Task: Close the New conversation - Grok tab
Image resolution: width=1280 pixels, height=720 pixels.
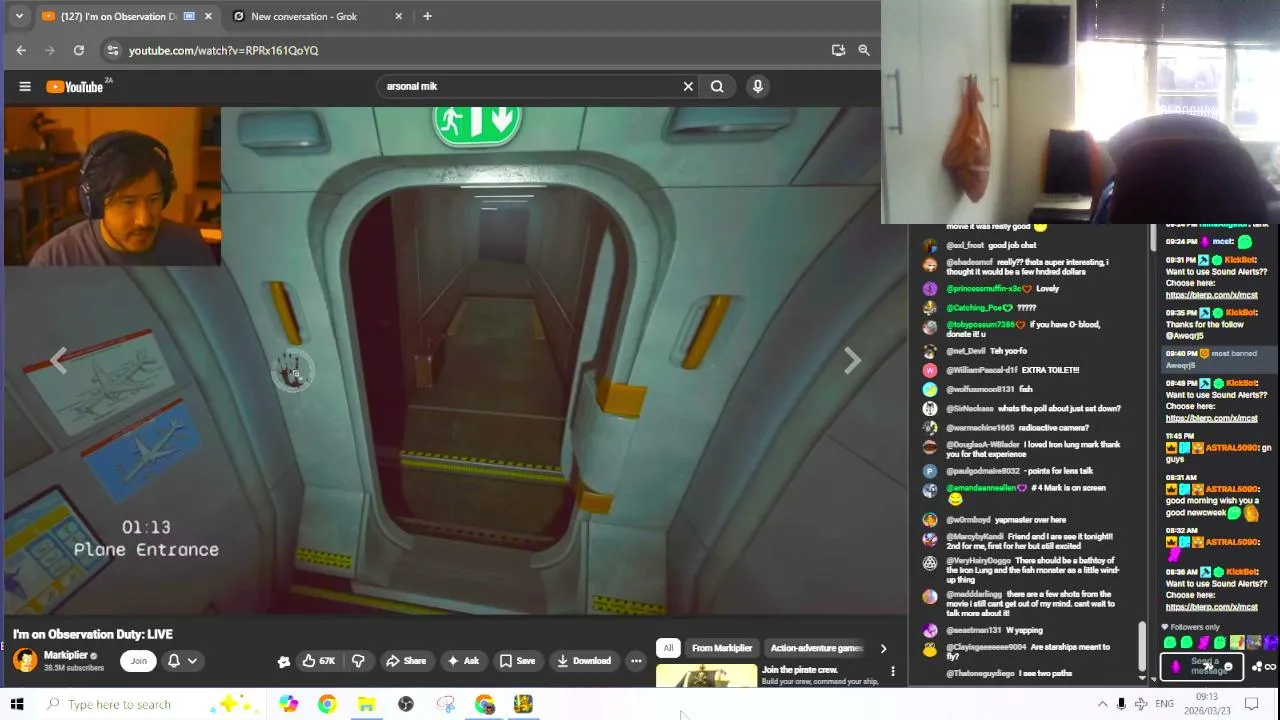Action: (399, 16)
